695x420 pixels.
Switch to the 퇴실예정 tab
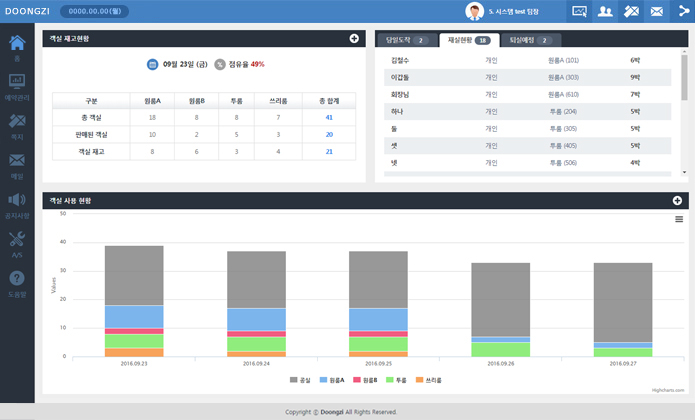click(x=531, y=40)
